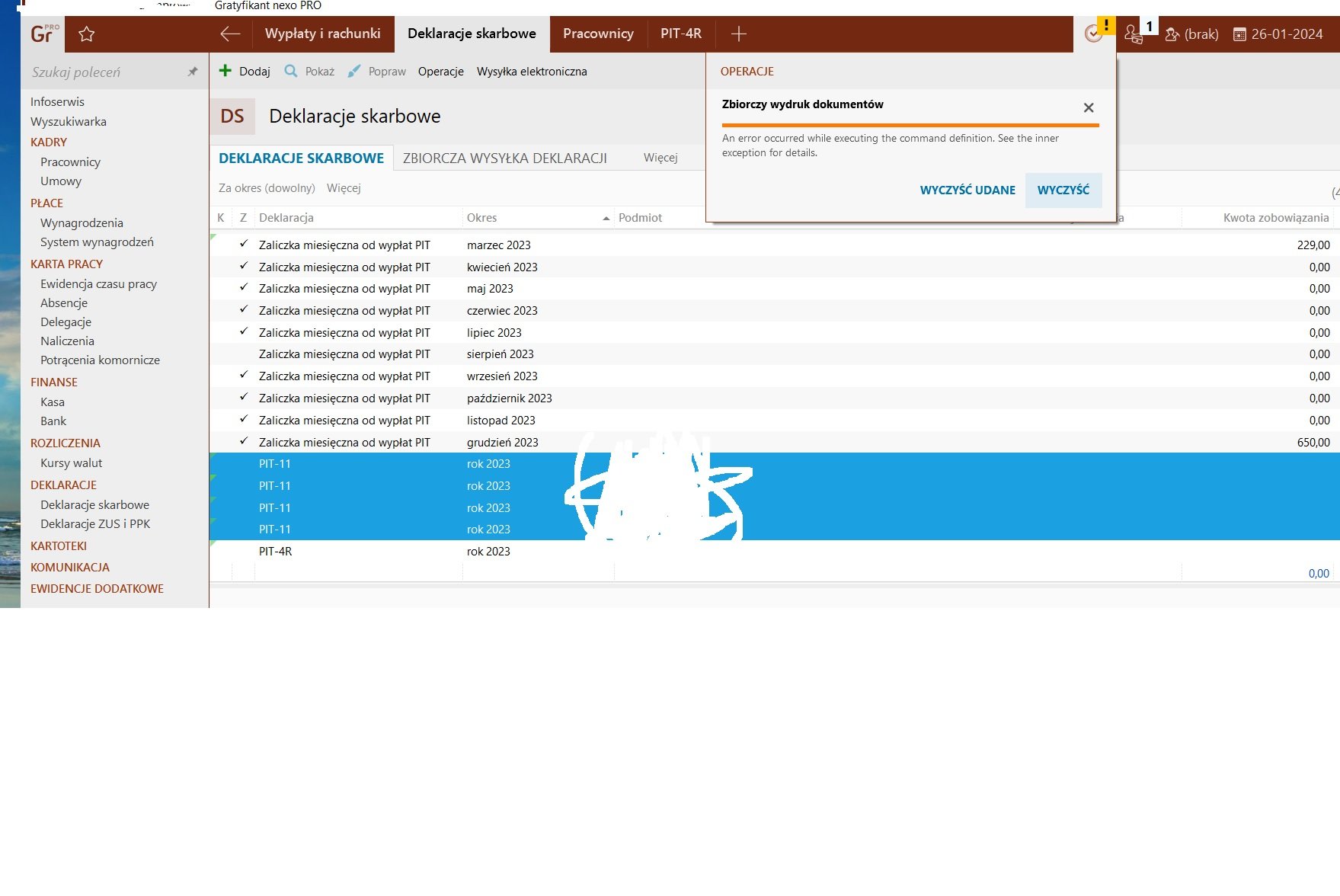Open the calendar date 26-01-2024
Image resolution: width=1340 pixels, height=896 pixels.
click(1278, 34)
